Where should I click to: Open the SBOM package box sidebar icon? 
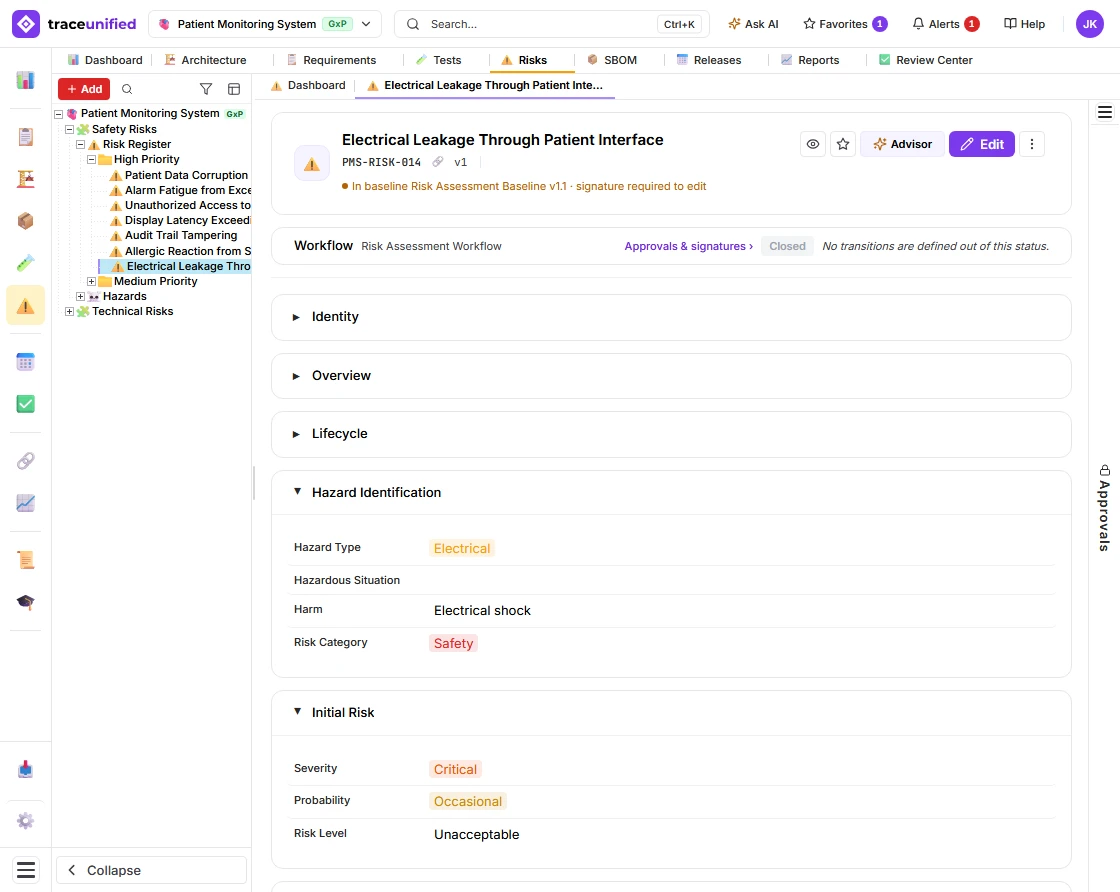click(x=26, y=221)
